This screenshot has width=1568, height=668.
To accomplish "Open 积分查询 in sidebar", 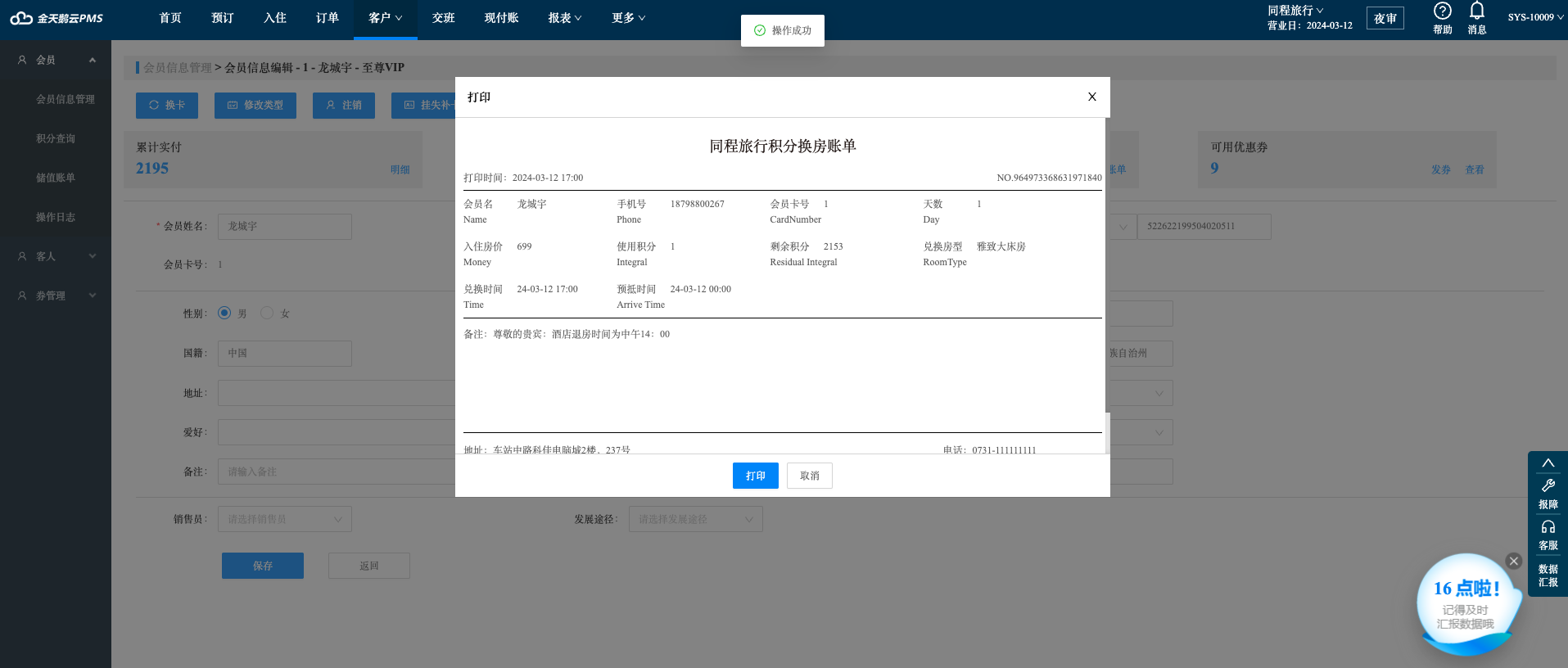I will (x=56, y=138).
